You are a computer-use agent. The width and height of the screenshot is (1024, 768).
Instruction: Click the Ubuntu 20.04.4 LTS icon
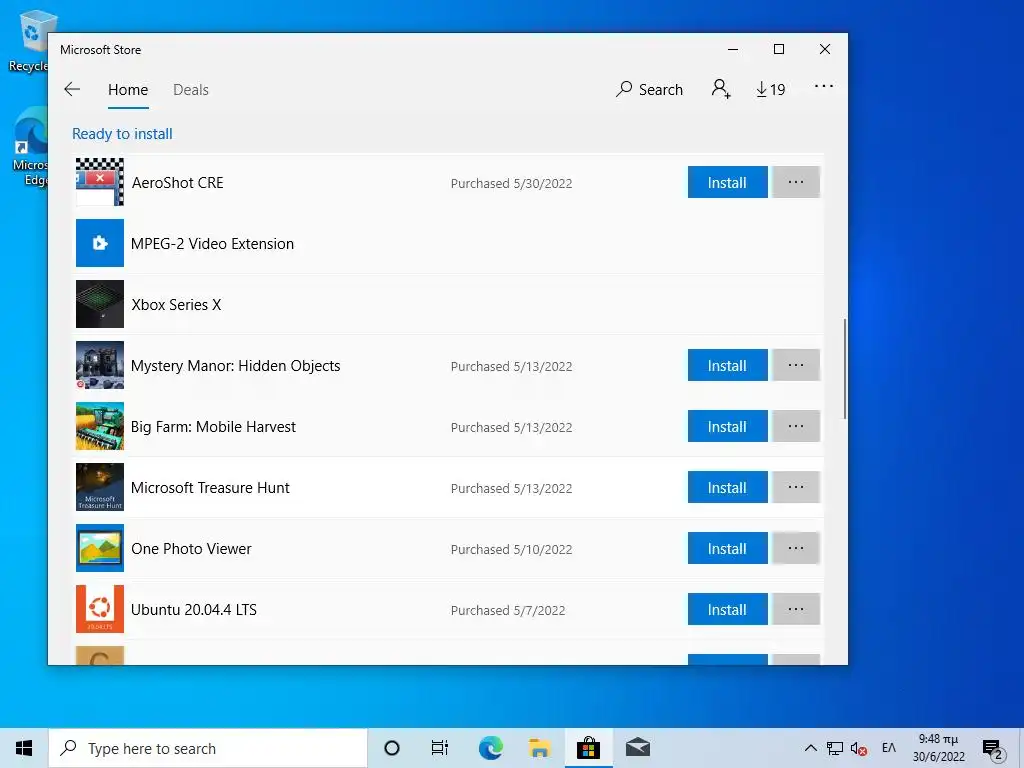pos(100,609)
